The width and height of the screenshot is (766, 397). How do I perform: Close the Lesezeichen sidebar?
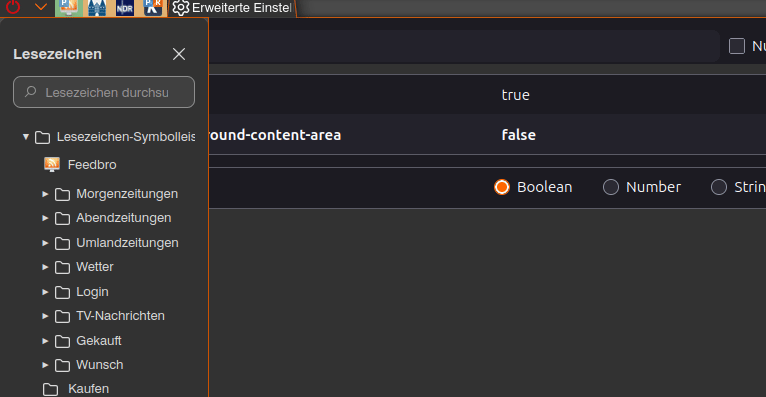tap(179, 54)
